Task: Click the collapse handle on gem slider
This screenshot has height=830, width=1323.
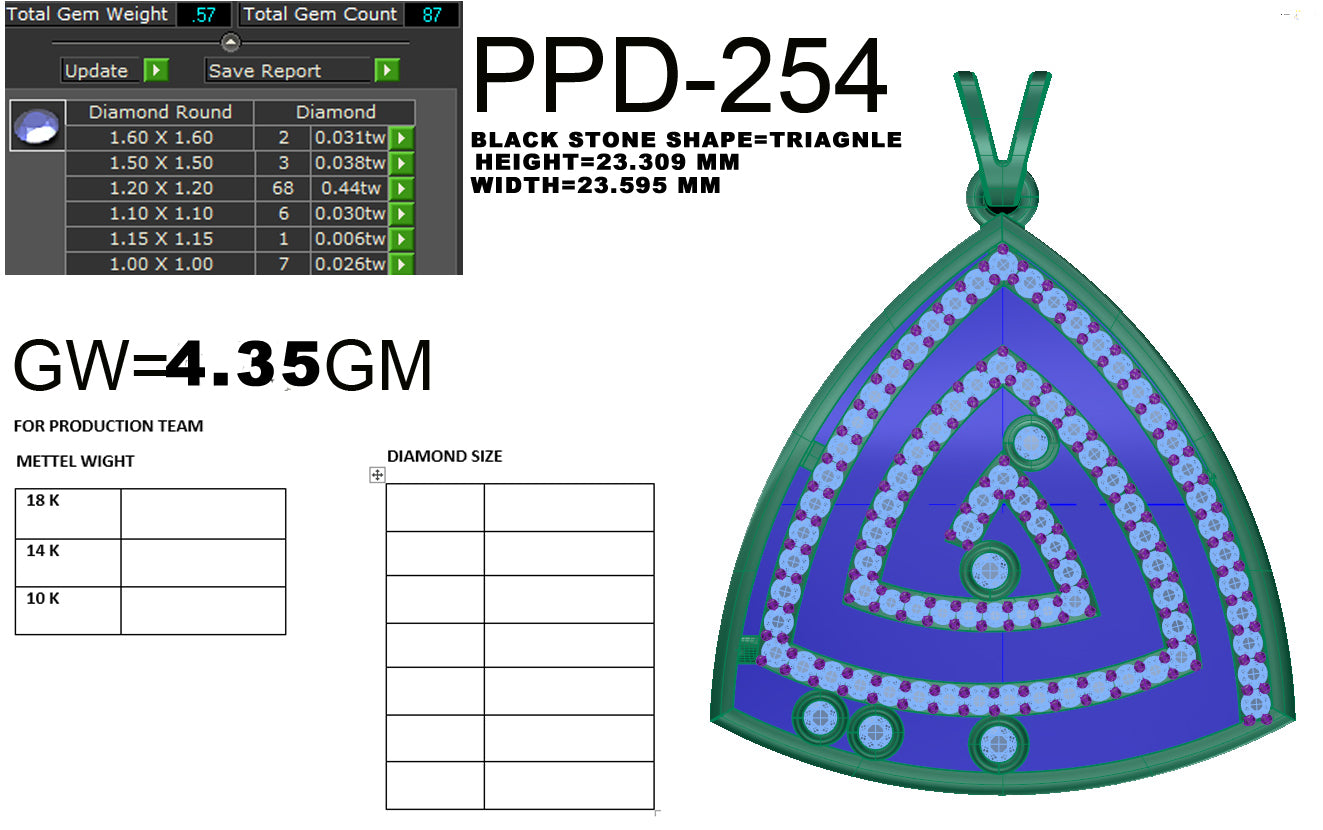Action: coord(231,42)
